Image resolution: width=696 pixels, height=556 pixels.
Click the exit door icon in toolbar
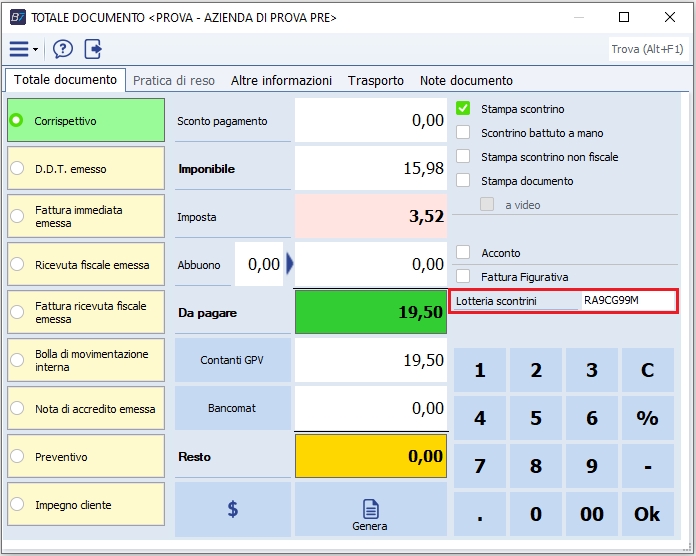pos(93,49)
